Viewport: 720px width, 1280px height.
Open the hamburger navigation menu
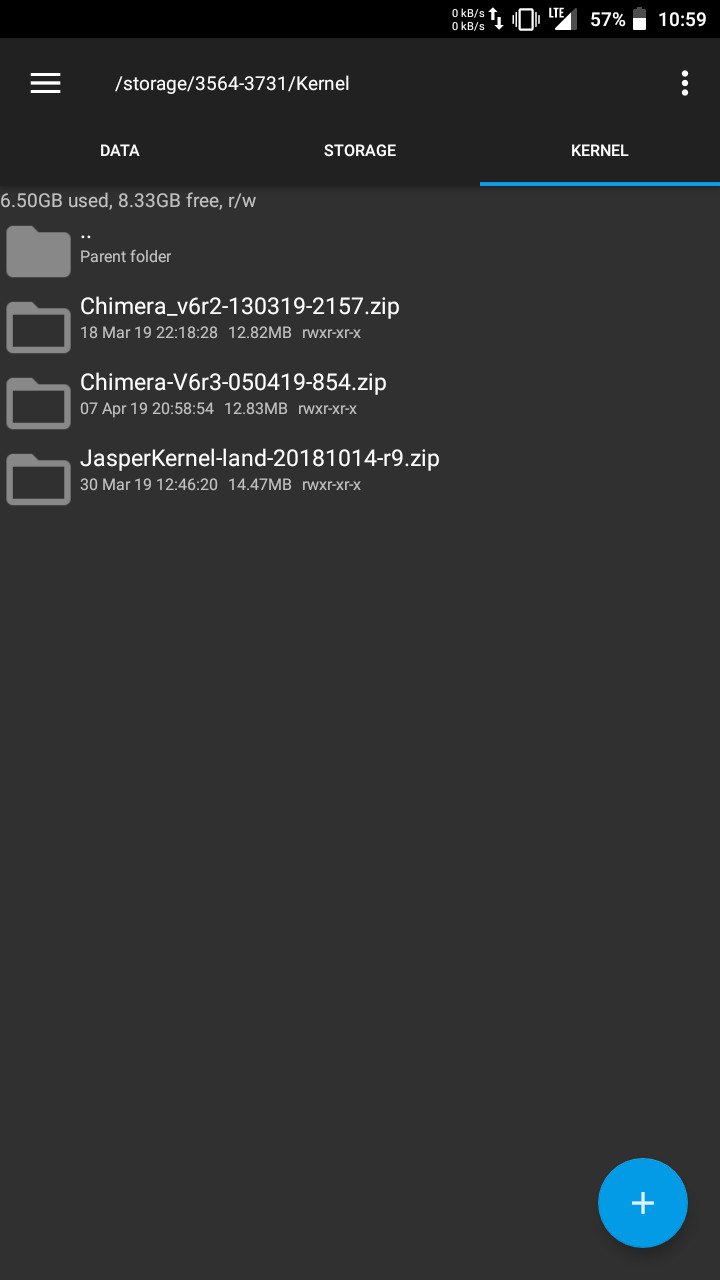(45, 84)
